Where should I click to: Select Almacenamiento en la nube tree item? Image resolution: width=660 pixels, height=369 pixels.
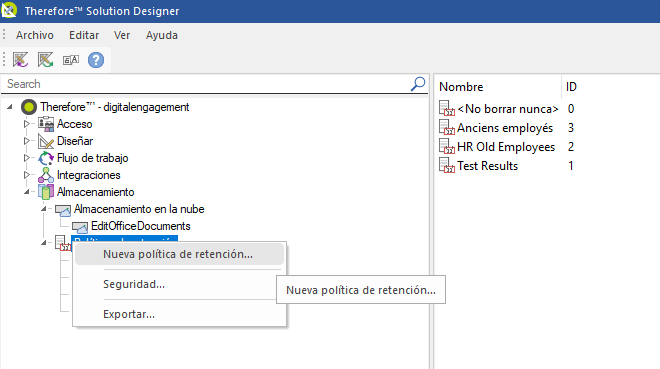click(139, 209)
